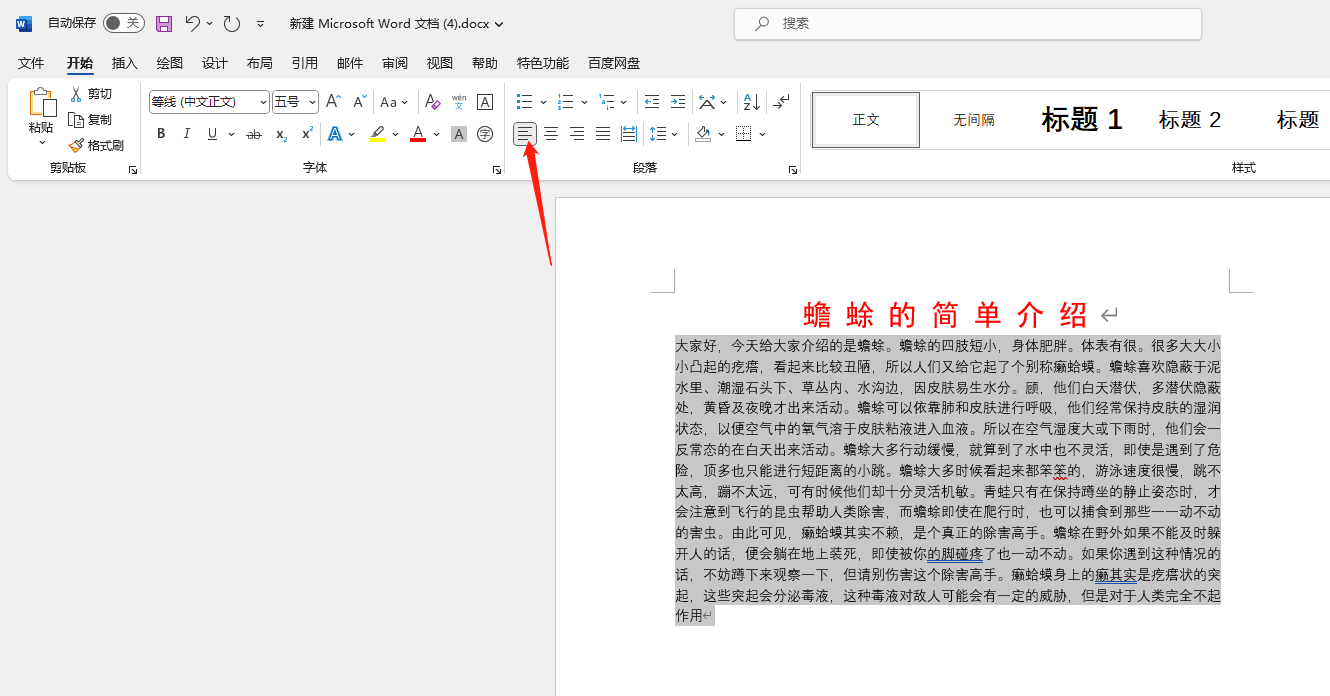
Task: Select the italic formatting icon
Action: (185, 133)
